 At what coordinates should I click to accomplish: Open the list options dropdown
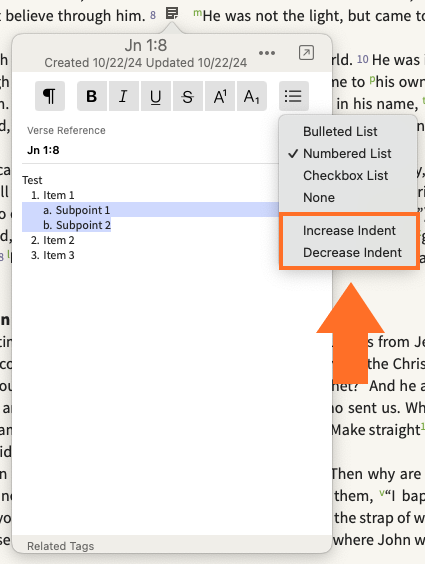(x=293, y=96)
